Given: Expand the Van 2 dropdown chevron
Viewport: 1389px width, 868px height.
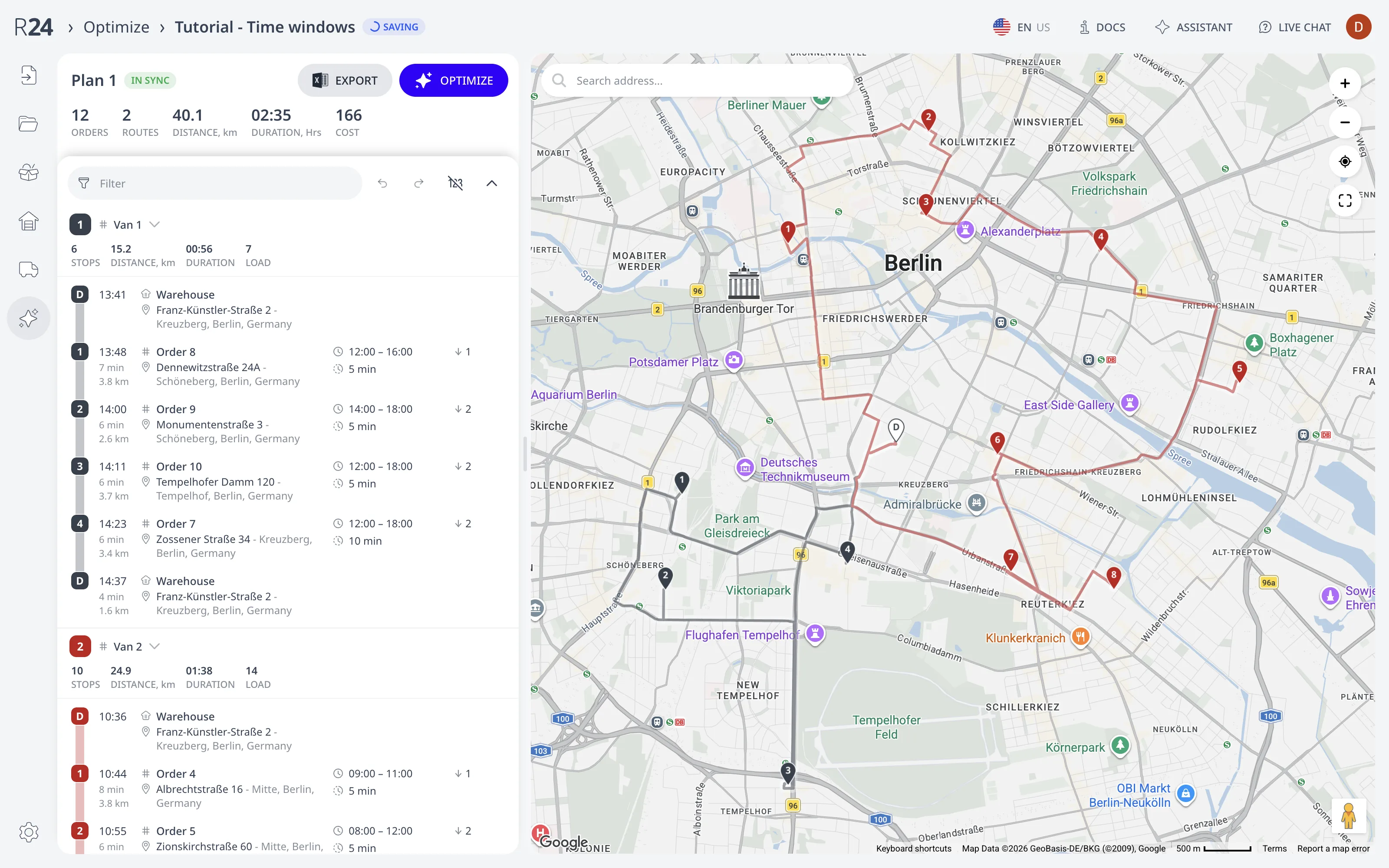Looking at the screenshot, I should click(155, 646).
